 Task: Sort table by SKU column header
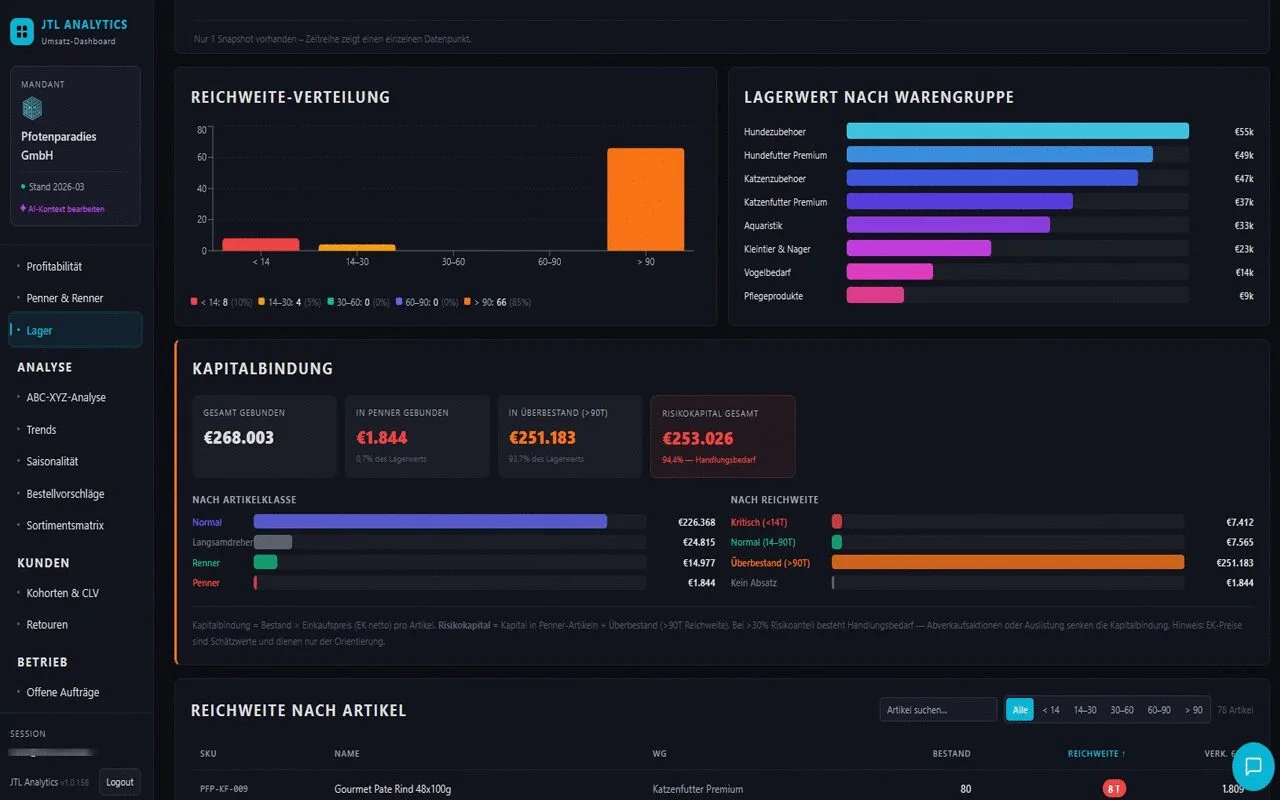coord(208,754)
